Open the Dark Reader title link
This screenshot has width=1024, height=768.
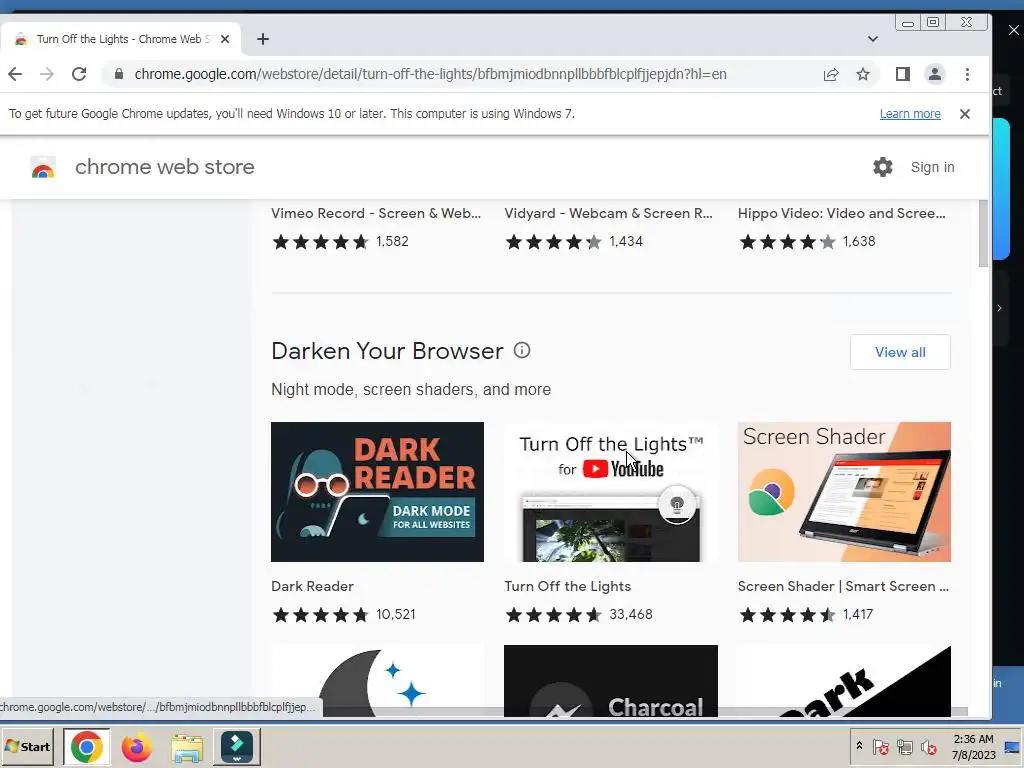pos(312,586)
